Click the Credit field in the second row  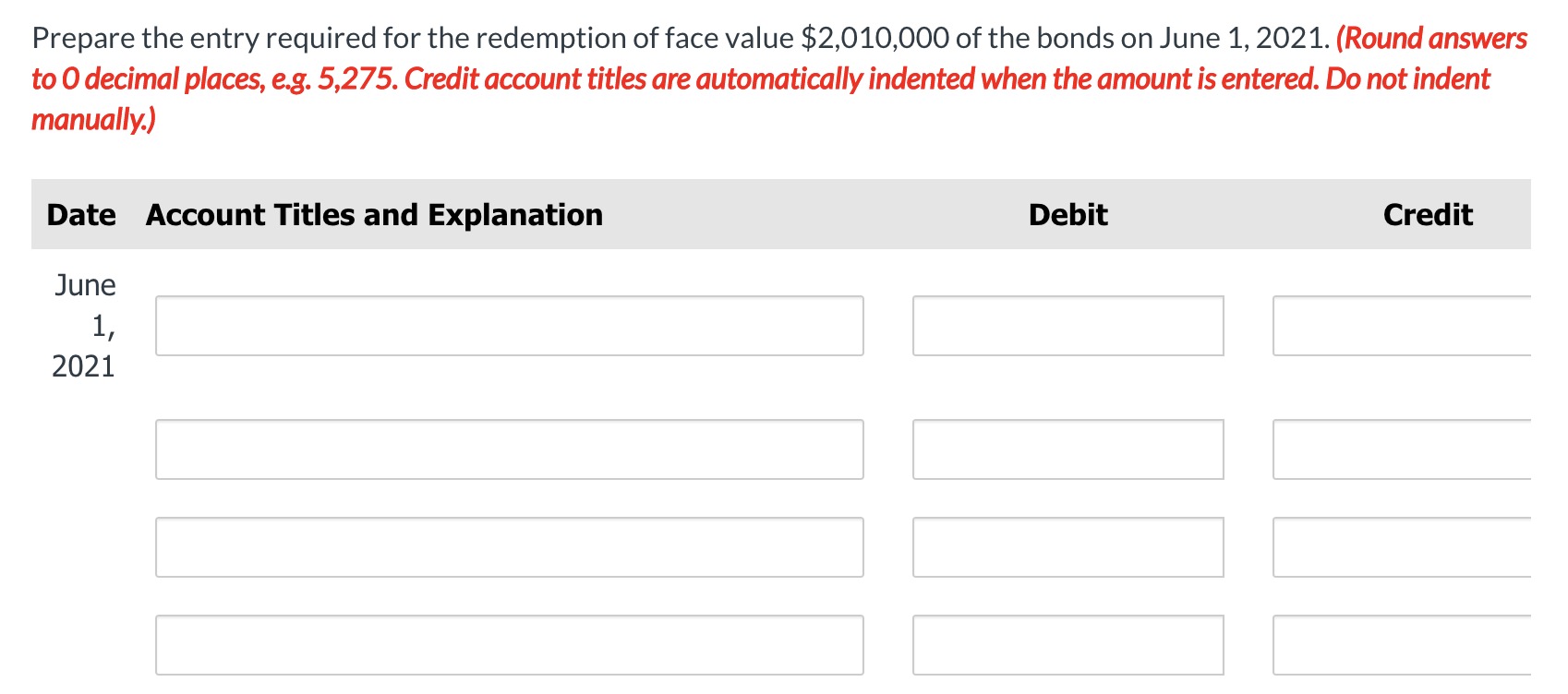pyautogui.click(x=1413, y=449)
